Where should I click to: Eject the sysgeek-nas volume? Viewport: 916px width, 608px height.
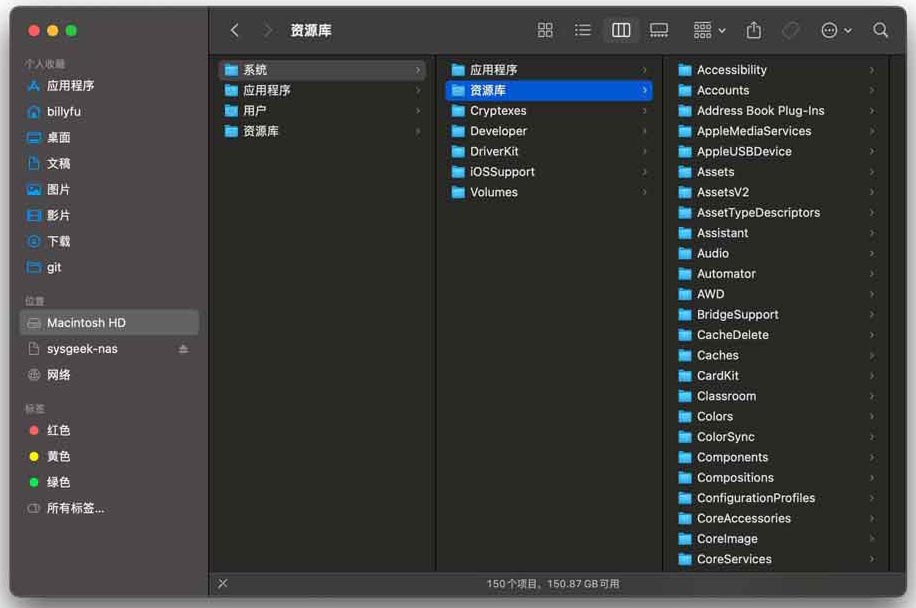(x=183, y=349)
